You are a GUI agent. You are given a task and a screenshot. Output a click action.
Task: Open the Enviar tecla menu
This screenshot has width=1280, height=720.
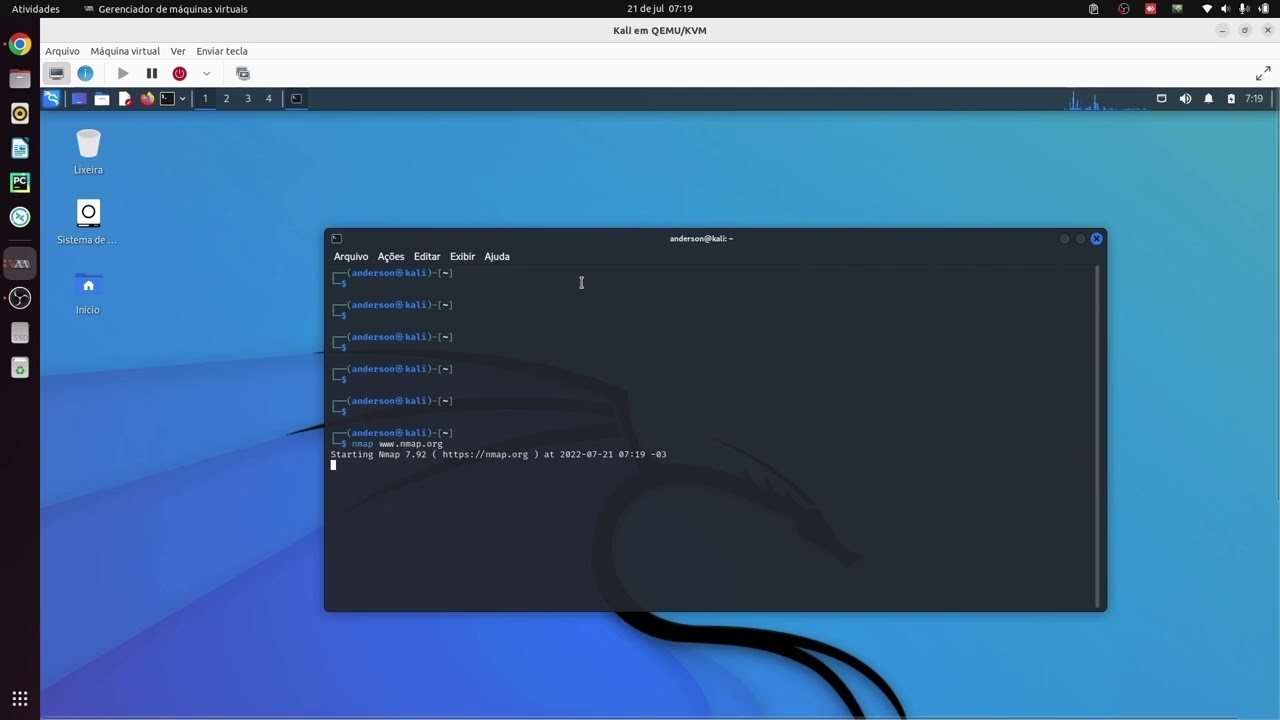[x=222, y=51]
